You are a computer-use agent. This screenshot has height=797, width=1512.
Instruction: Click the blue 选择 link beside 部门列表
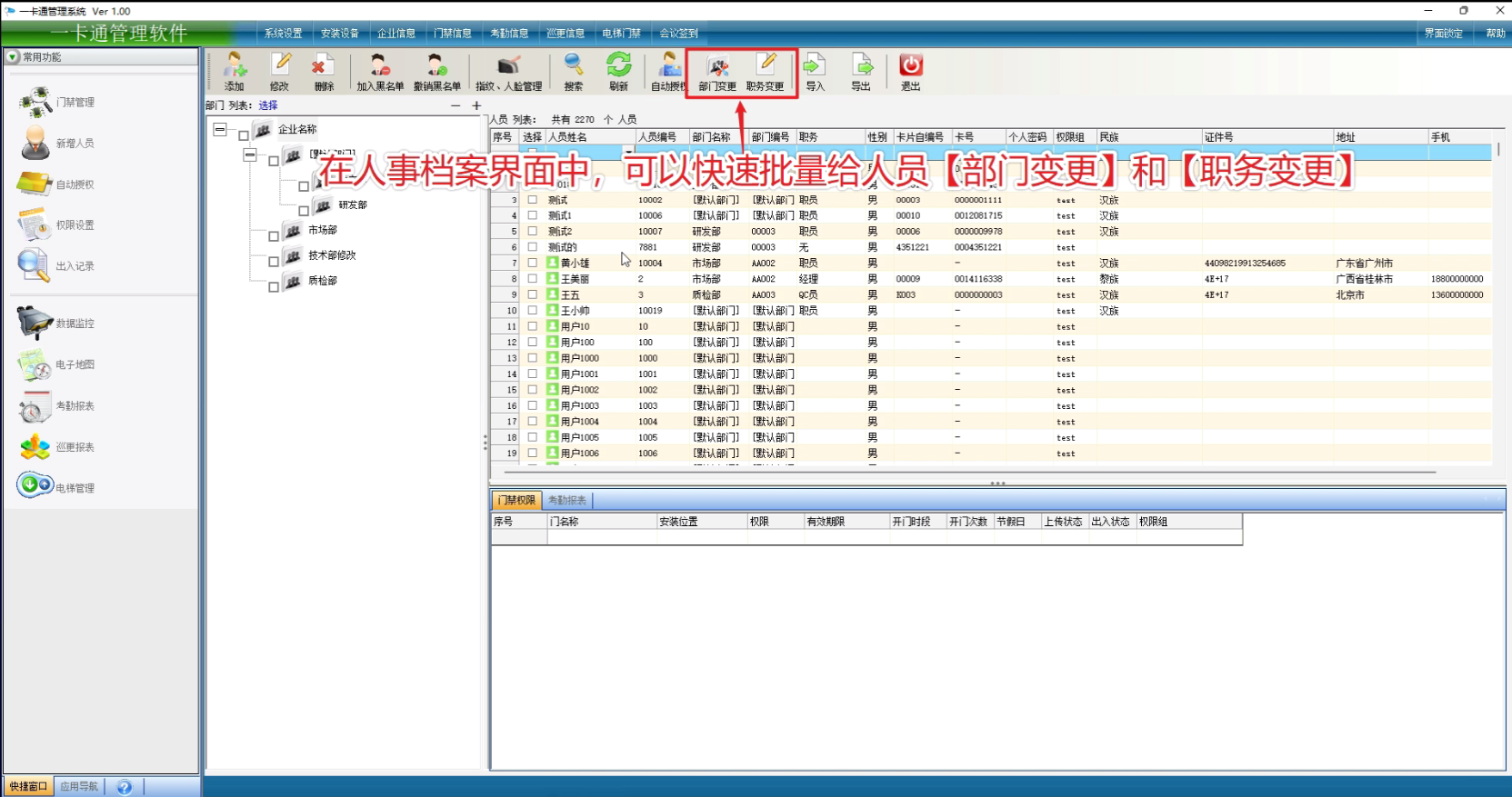(x=267, y=105)
